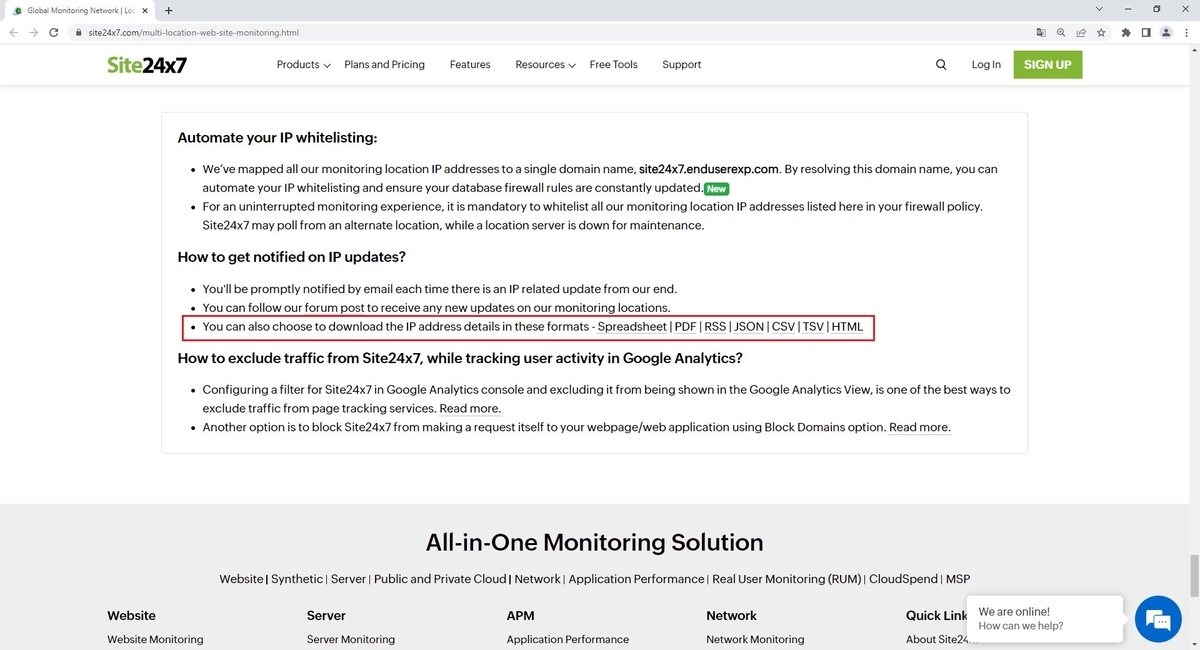Viewport: 1200px width, 650px height.
Task: Click Server in the solution links row
Action: point(348,579)
